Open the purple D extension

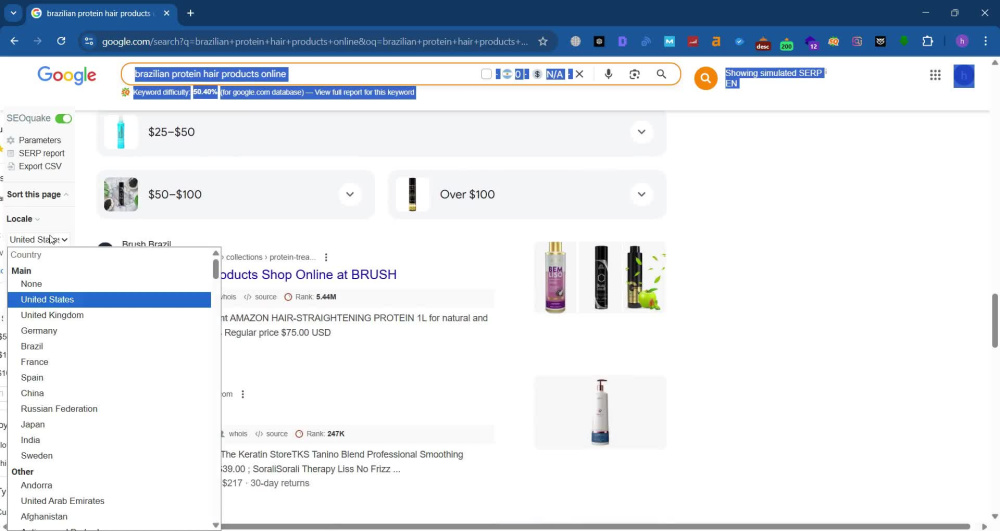pyautogui.click(x=622, y=41)
